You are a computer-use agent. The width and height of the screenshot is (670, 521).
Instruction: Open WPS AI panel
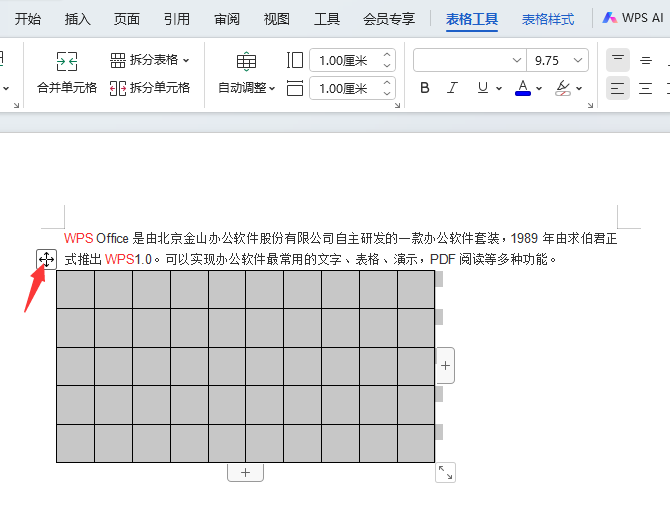click(633, 18)
